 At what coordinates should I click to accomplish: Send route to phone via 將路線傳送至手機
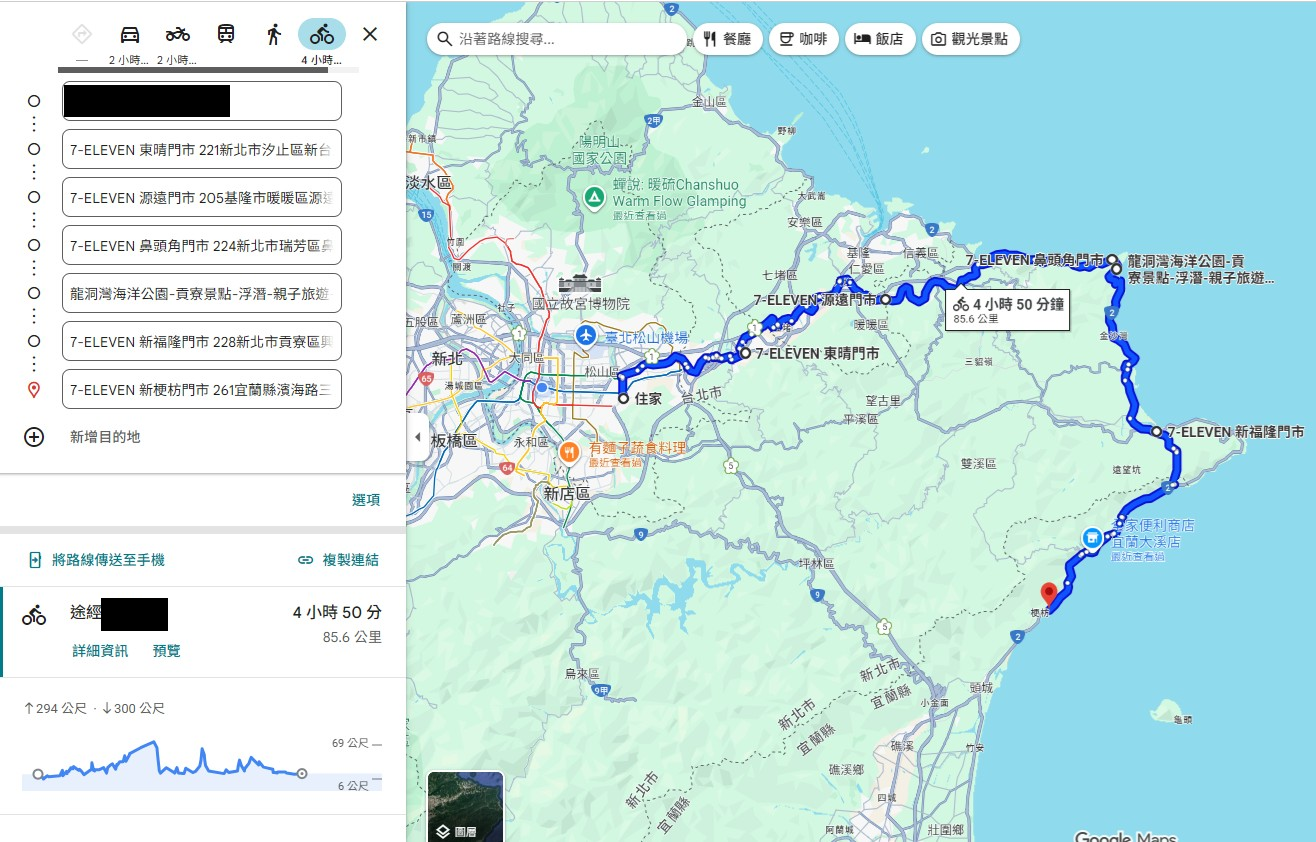click(96, 560)
